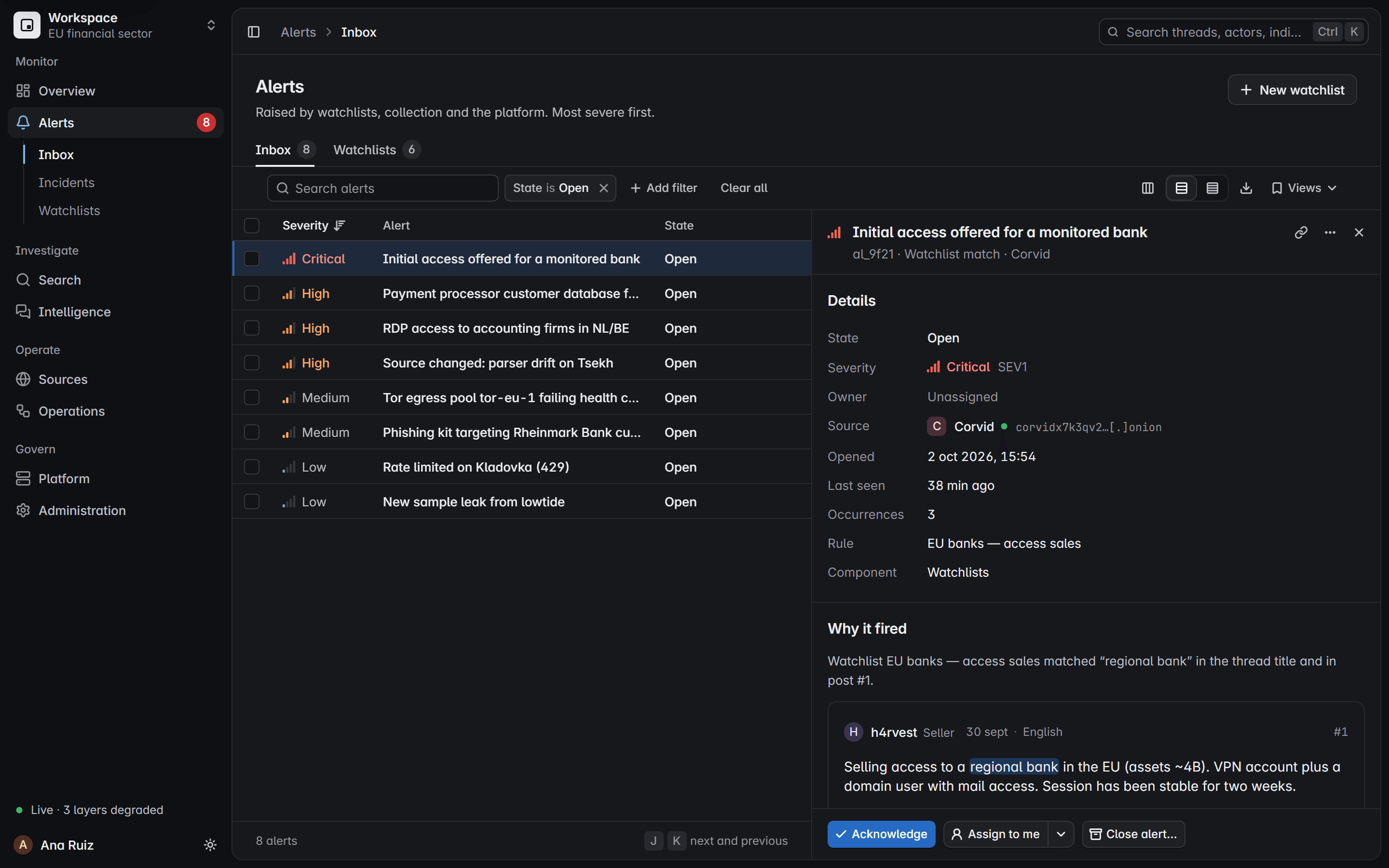This screenshot has height=868, width=1389.
Task: Open the more options ellipsis in alert detail
Action: (x=1330, y=232)
